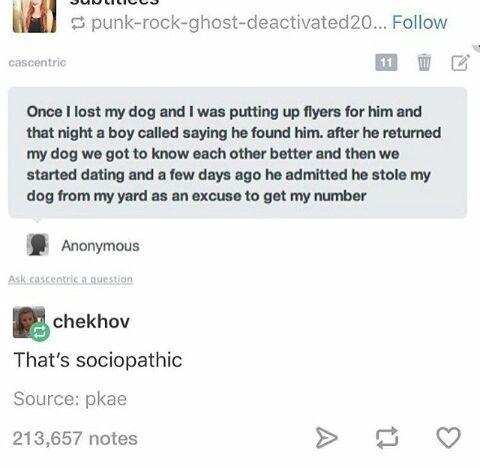Like the post with heart icon

click(449, 437)
